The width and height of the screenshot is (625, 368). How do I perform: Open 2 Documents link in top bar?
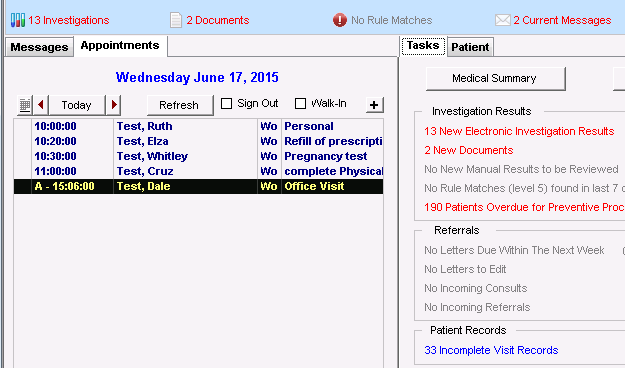pos(218,20)
